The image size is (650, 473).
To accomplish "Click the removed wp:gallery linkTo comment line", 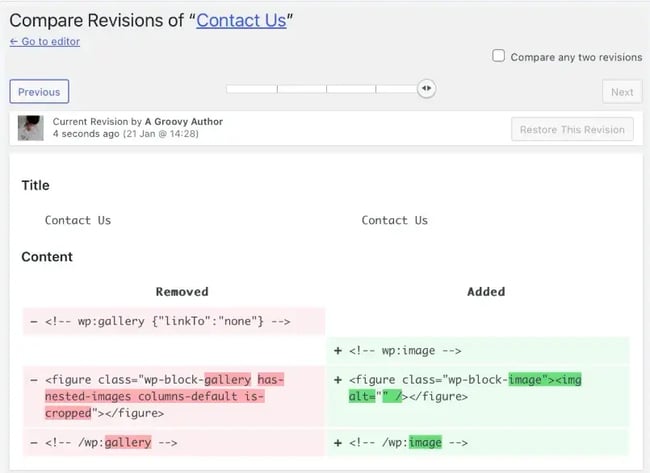I will (x=174, y=321).
